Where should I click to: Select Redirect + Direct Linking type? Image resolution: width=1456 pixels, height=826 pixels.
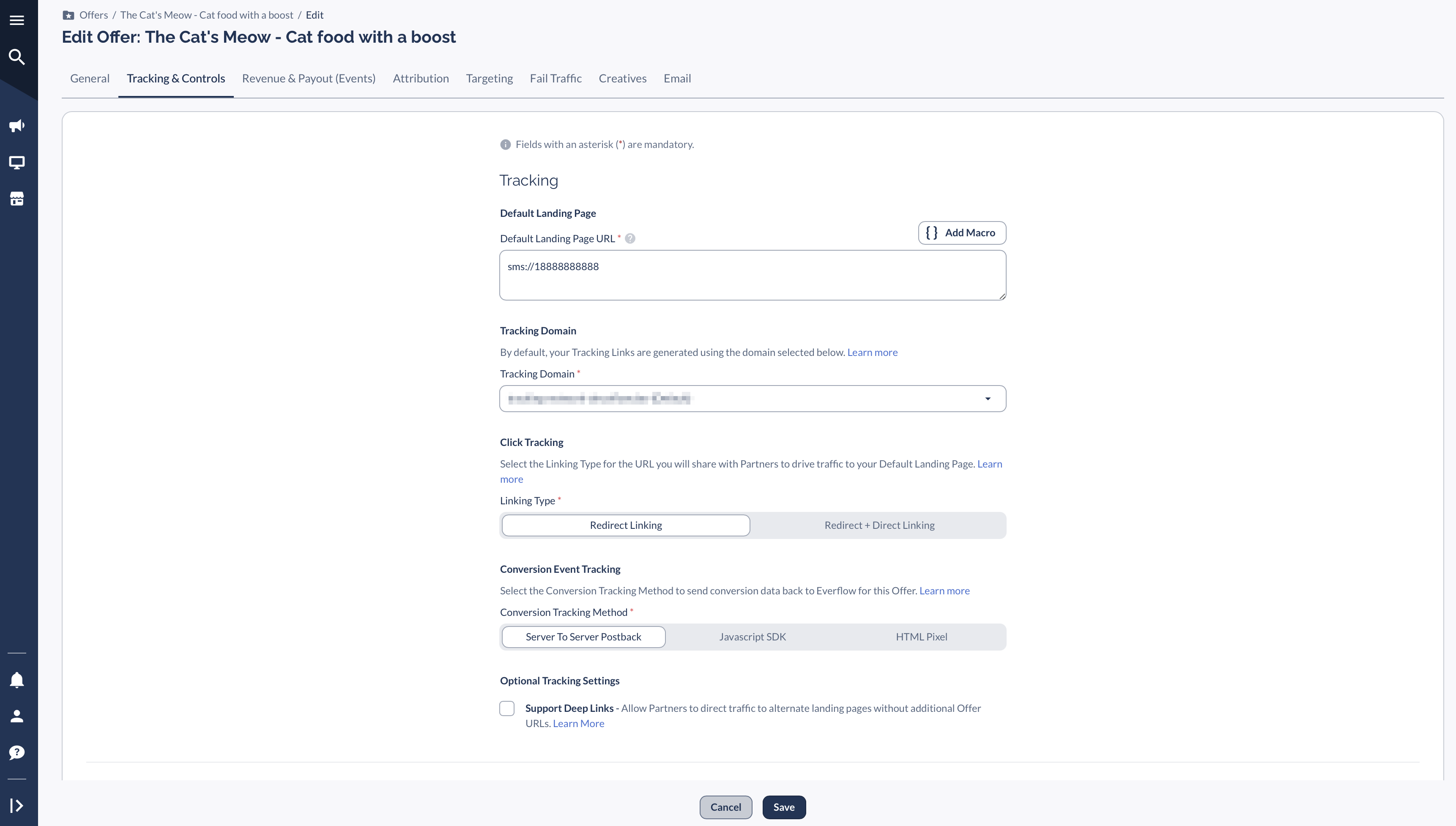(x=879, y=525)
